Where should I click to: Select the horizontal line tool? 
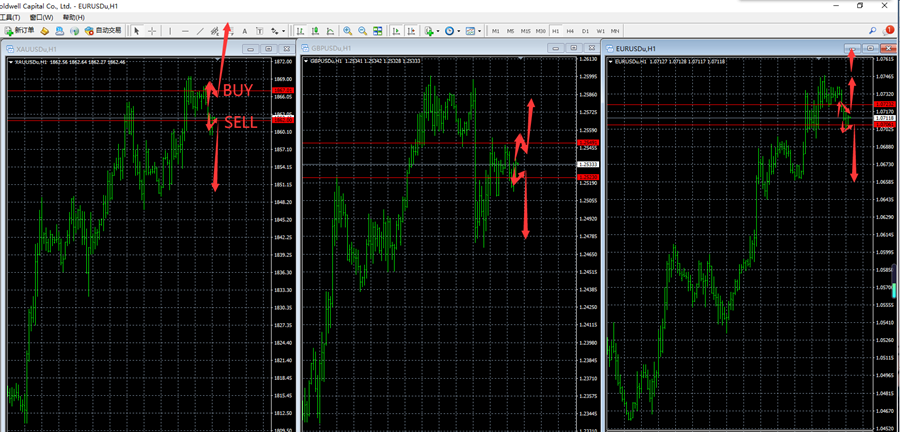[186, 31]
